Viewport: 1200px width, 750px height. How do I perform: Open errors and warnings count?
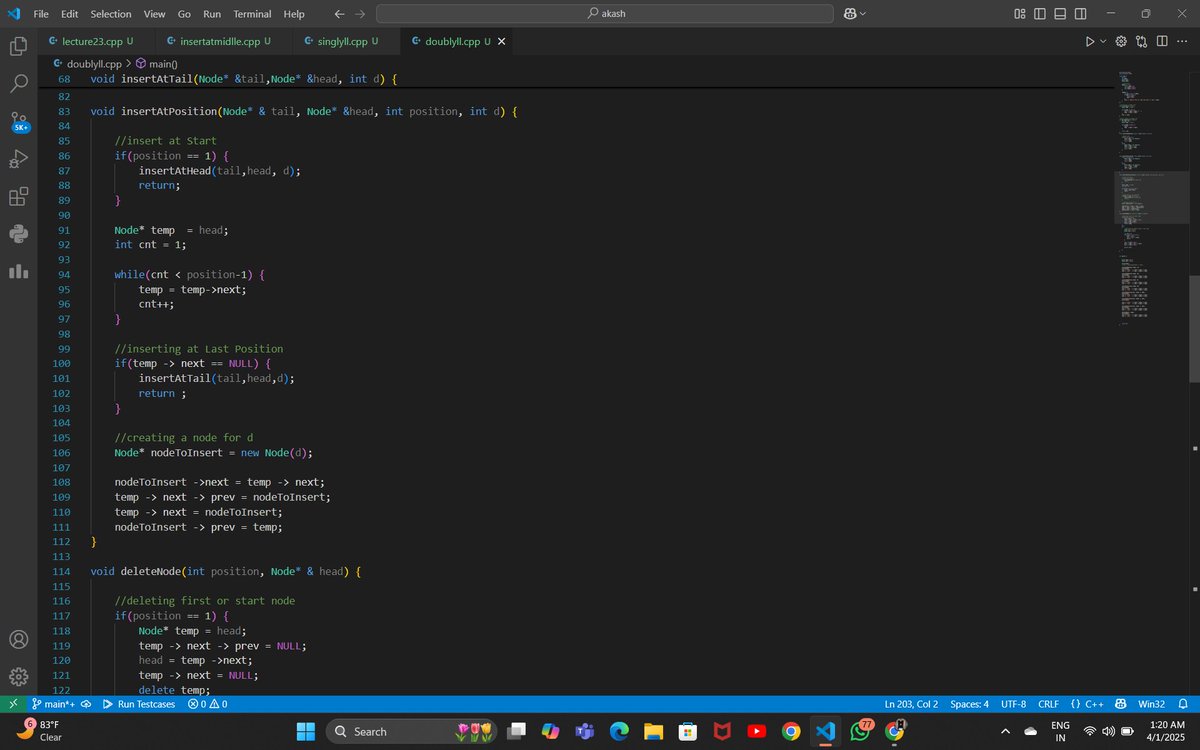207,704
